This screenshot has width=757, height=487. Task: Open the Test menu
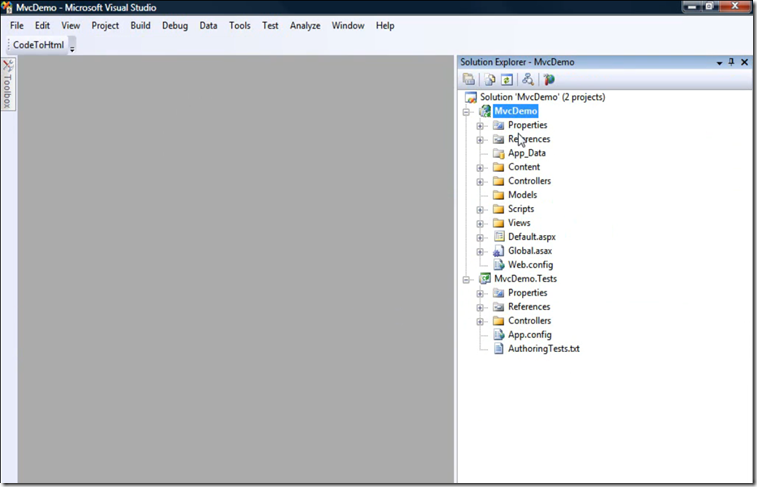pyautogui.click(x=270, y=26)
